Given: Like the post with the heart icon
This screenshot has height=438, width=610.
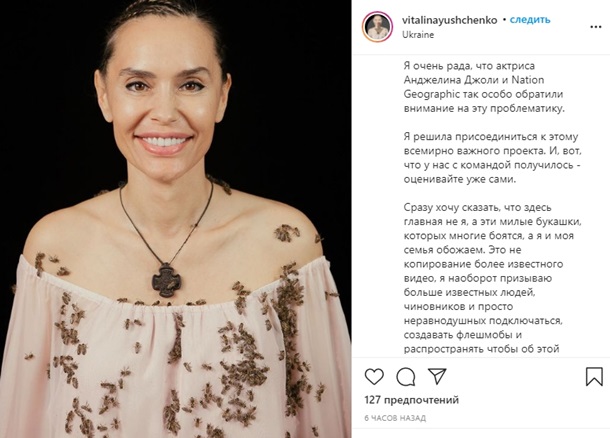Looking at the screenshot, I should pos(374,377).
